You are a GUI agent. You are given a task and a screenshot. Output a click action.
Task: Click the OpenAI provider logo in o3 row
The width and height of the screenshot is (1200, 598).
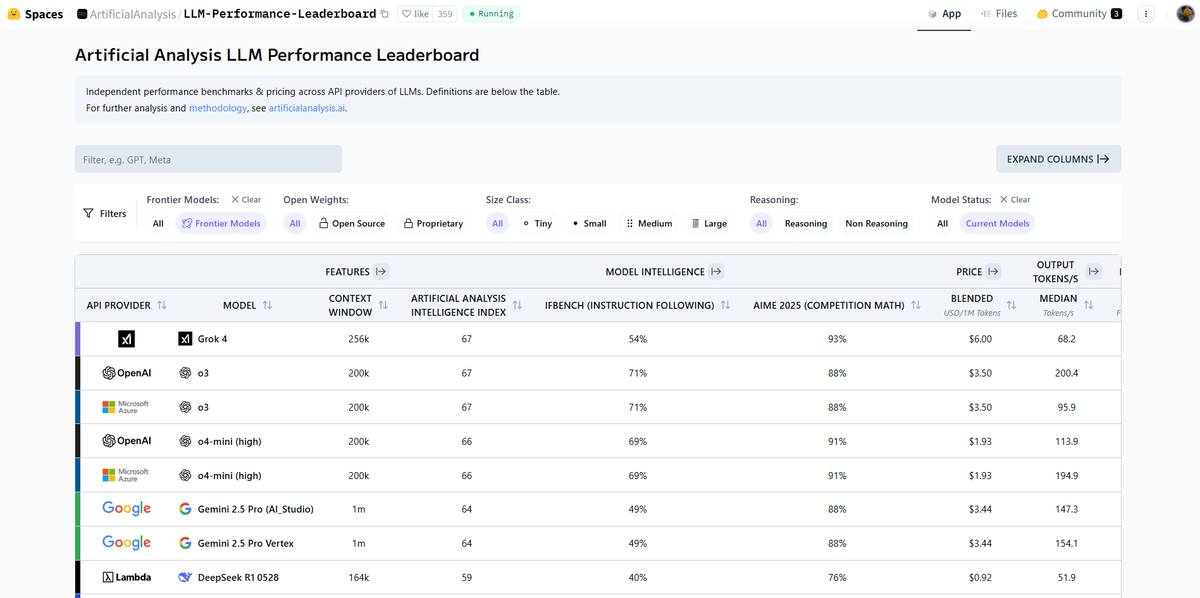pyautogui.click(x=126, y=373)
